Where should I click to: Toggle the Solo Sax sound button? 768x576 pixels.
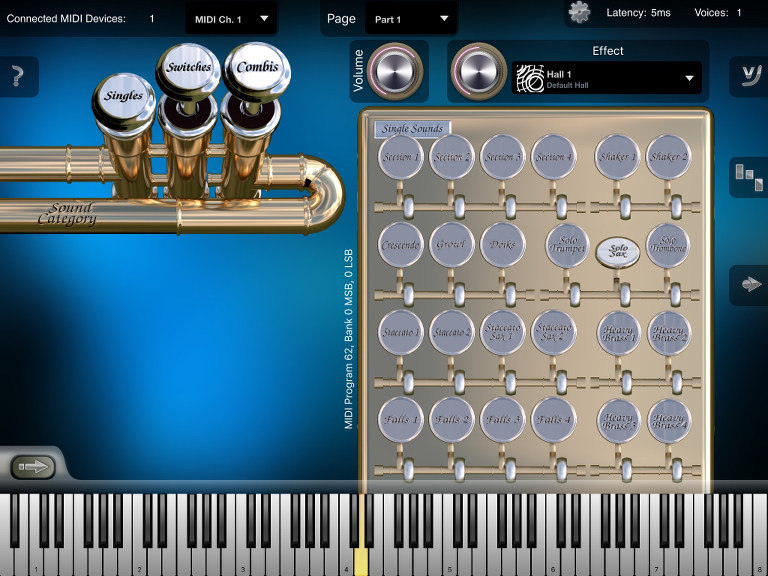[x=618, y=253]
